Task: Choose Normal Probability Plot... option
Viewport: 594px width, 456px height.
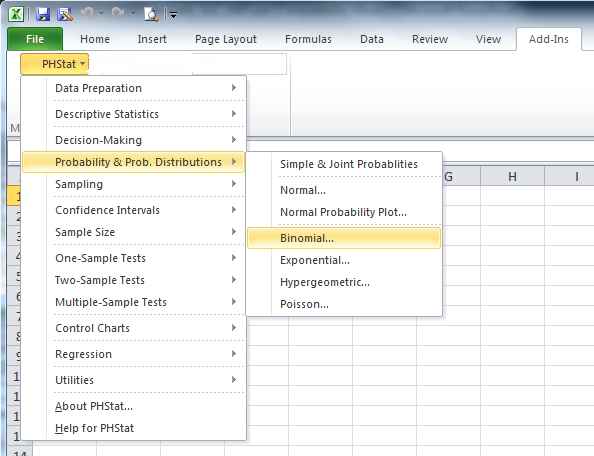Action: click(x=344, y=212)
